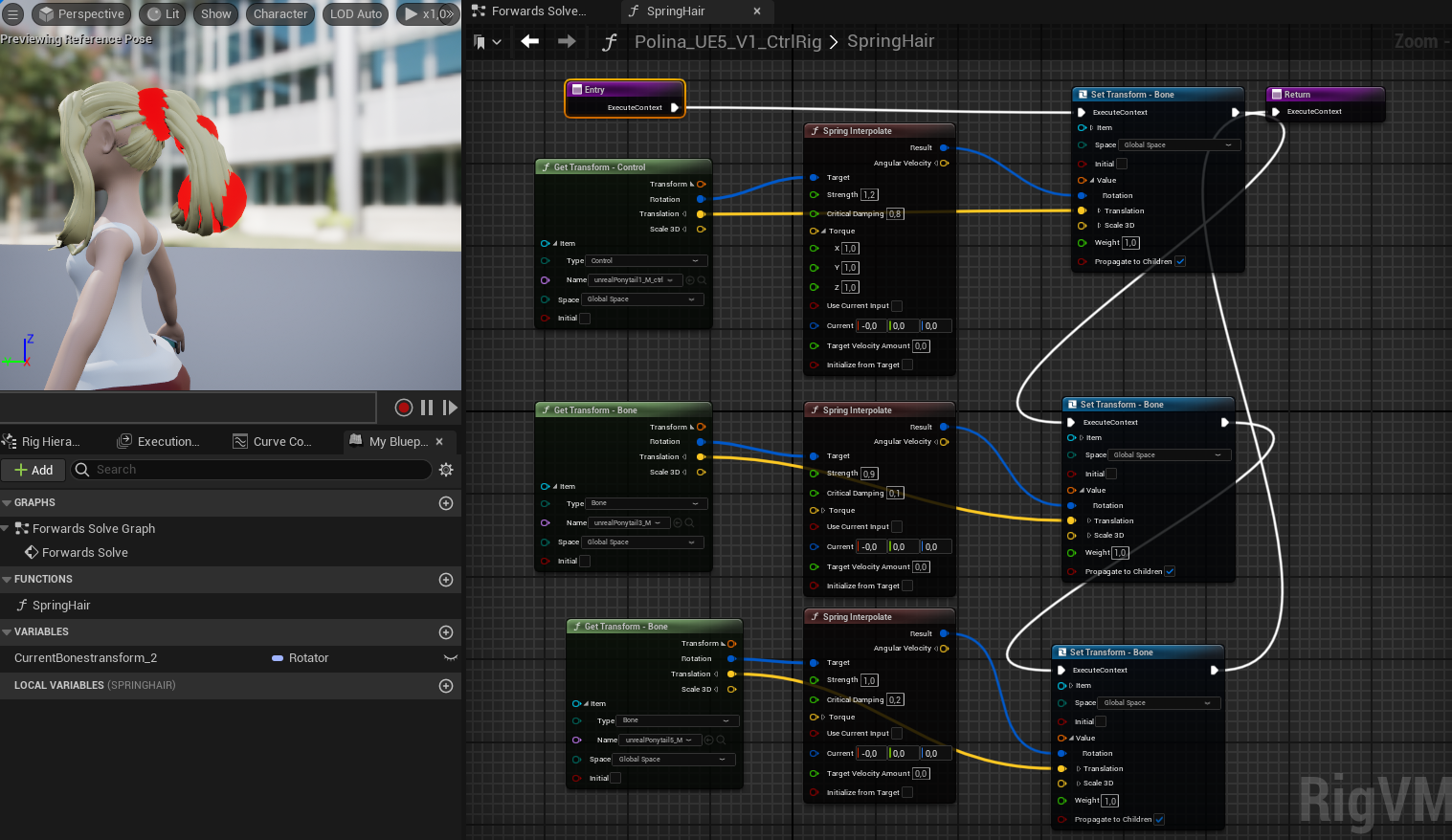Select SpringHair function in the Functions list
The height and width of the screenshot is (840, 1452).
click(x=61, y=606)
